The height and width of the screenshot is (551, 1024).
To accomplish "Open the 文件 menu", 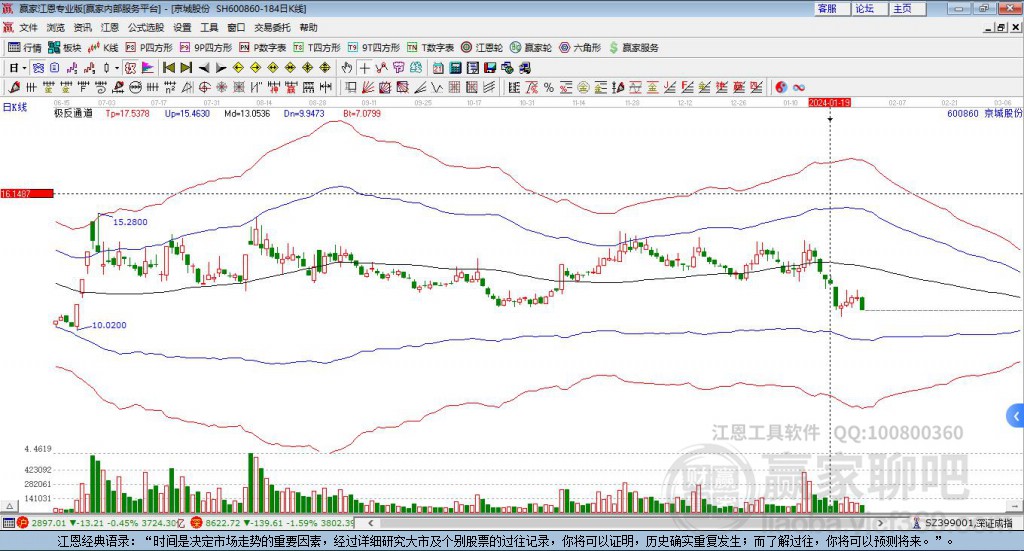I will coord(28,27).
